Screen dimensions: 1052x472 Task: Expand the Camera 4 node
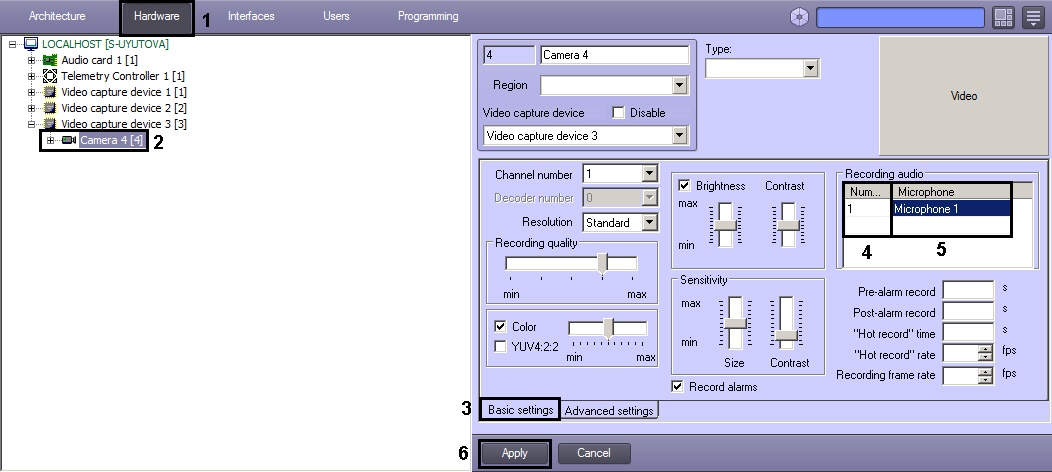50,140
